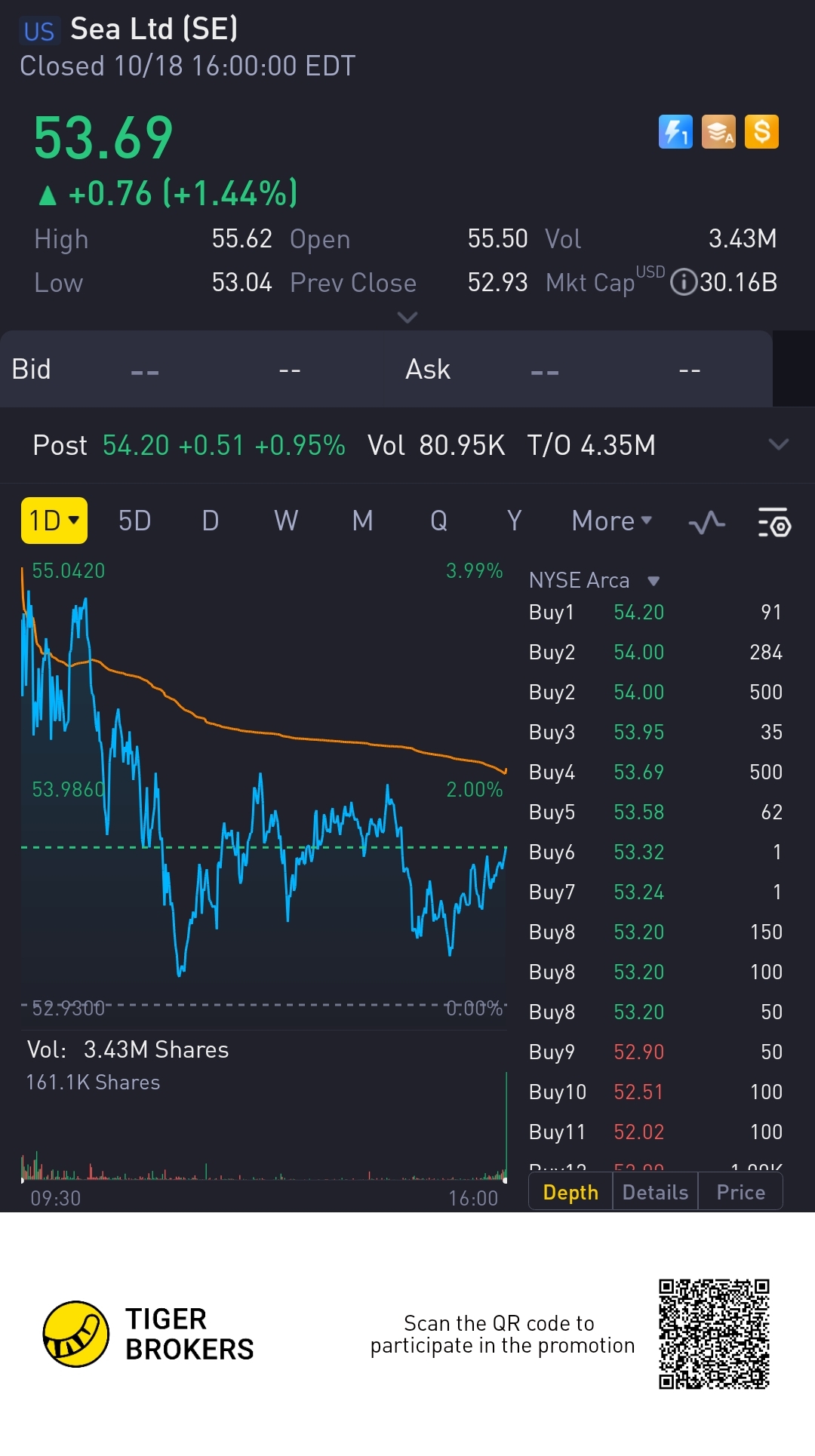
Task: Tap the price change +0.76 (+1.44%)
Action: (x=168, y=193)
